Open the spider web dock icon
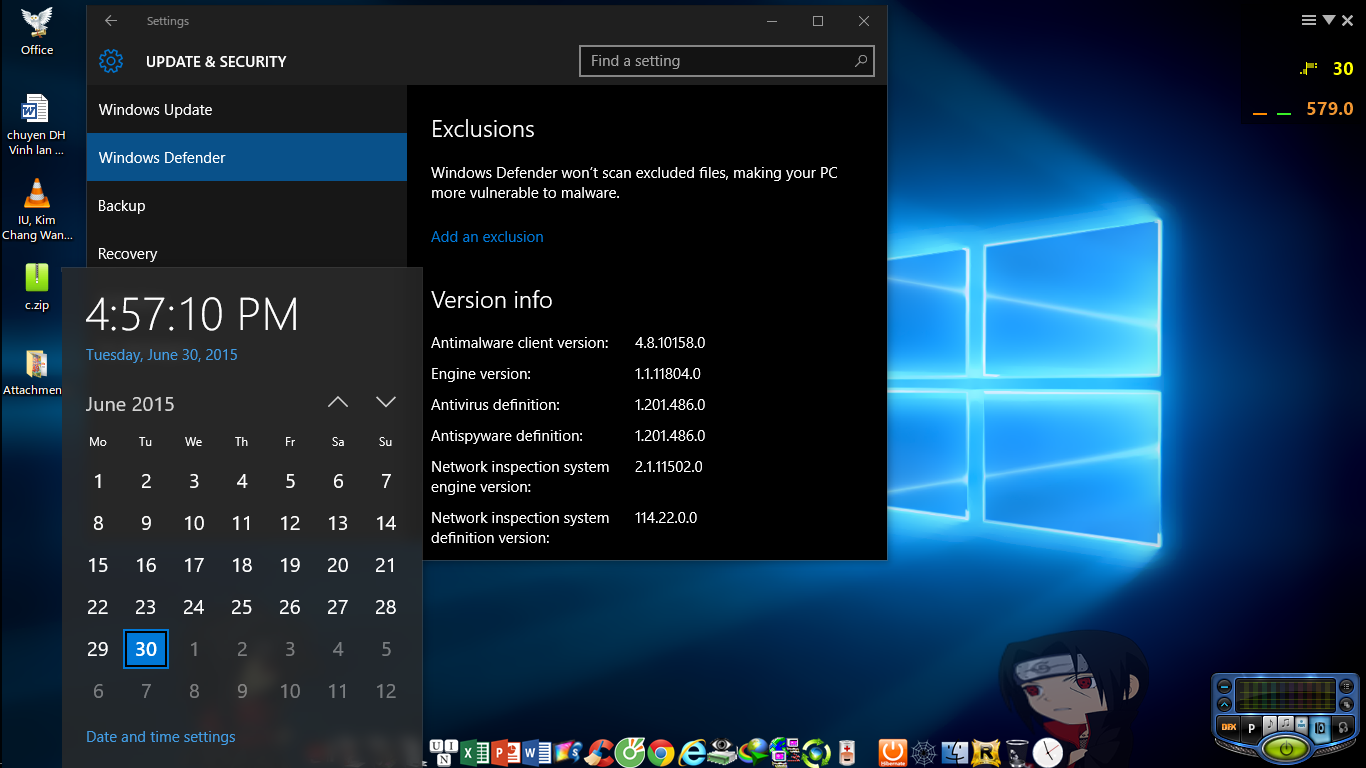This screenshot has width=1366, height=768. pyautogui.click(x=924, y=751)
